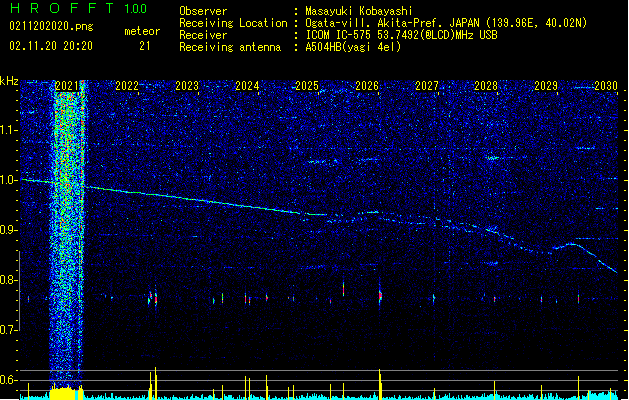Click the 2027 time marker
Viewport: 629px width, 400px height.
(x=427, y=86)
